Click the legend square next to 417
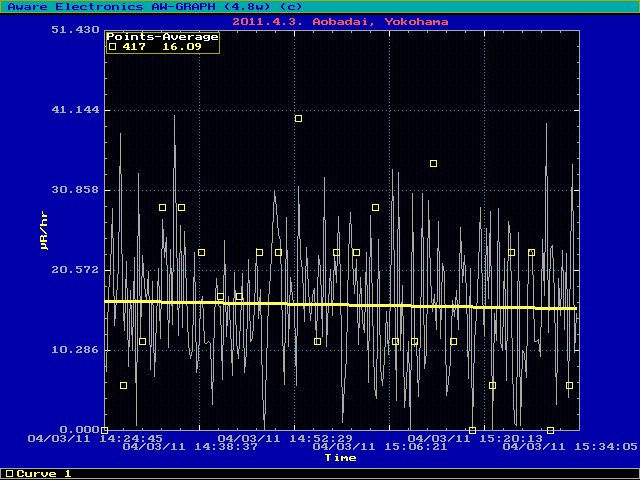The image size is (640, 480). point(113,46)
